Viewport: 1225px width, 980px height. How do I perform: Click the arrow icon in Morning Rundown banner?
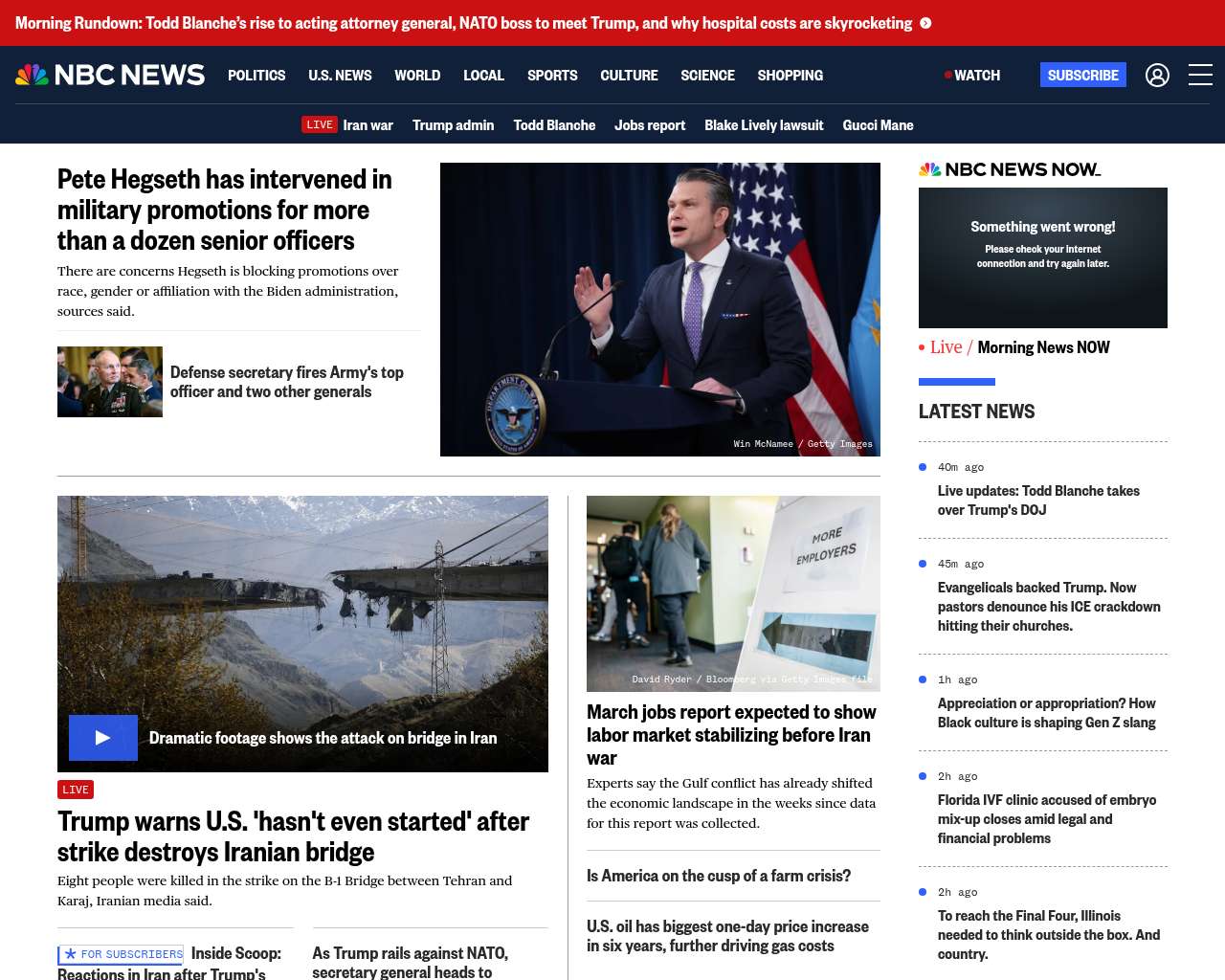pyautogui.click(x=925, y=23)
